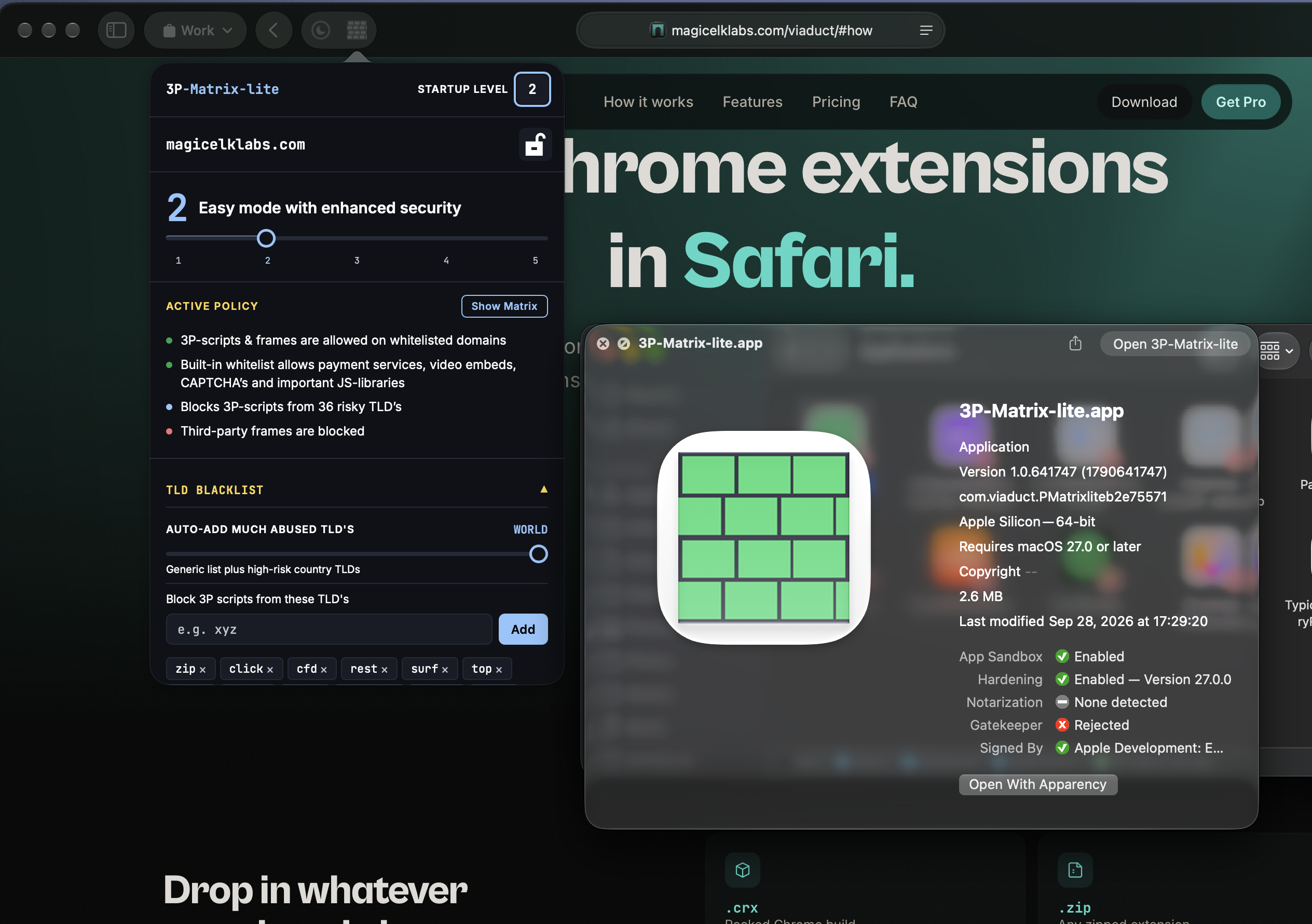Select level 3 on the slider scale

(357, 261)
